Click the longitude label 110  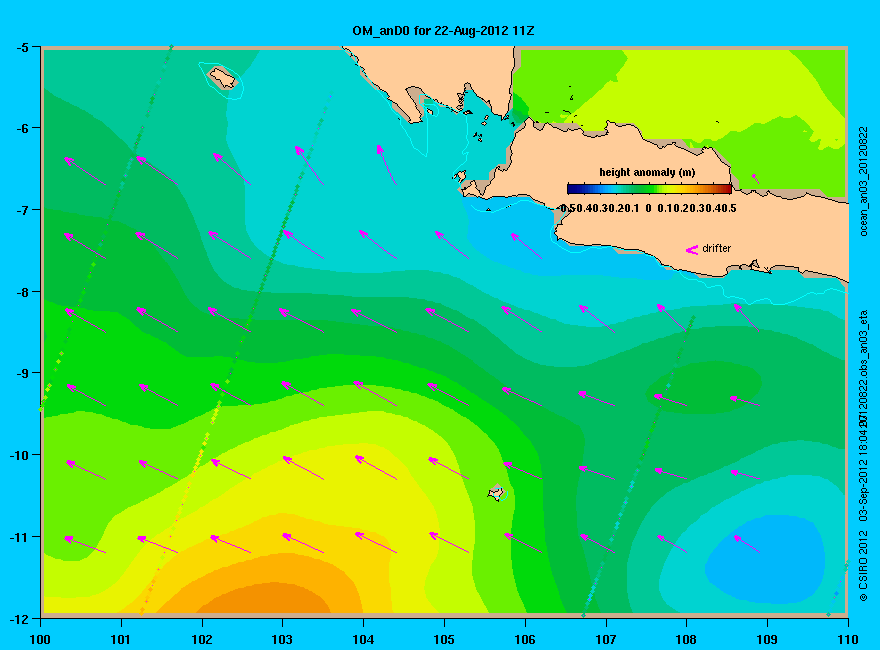pyautogui.click(x=847, y=639)
